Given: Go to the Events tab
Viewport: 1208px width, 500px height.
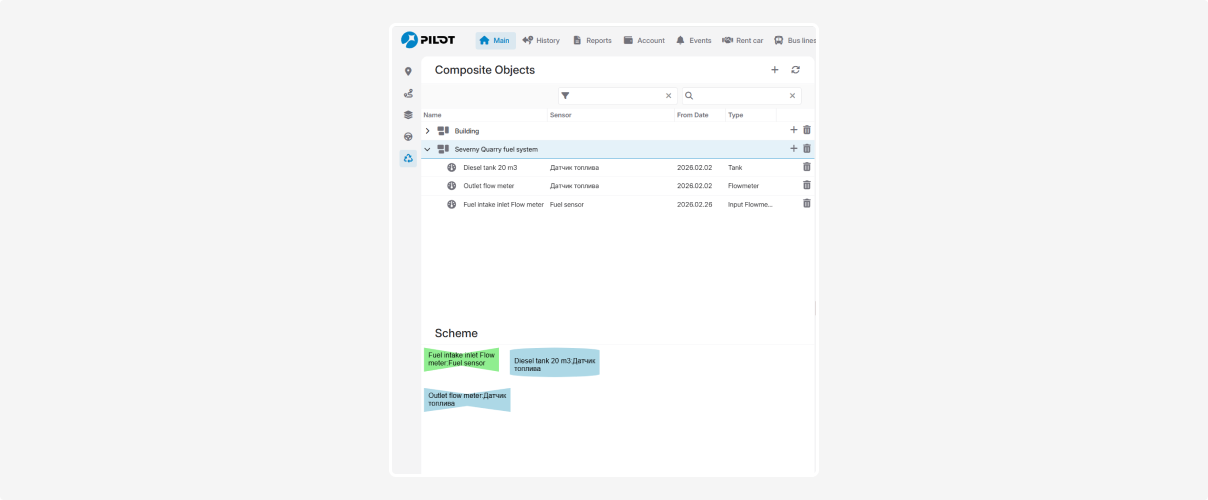Looking at the screenshot, I should tap(693, 41).
